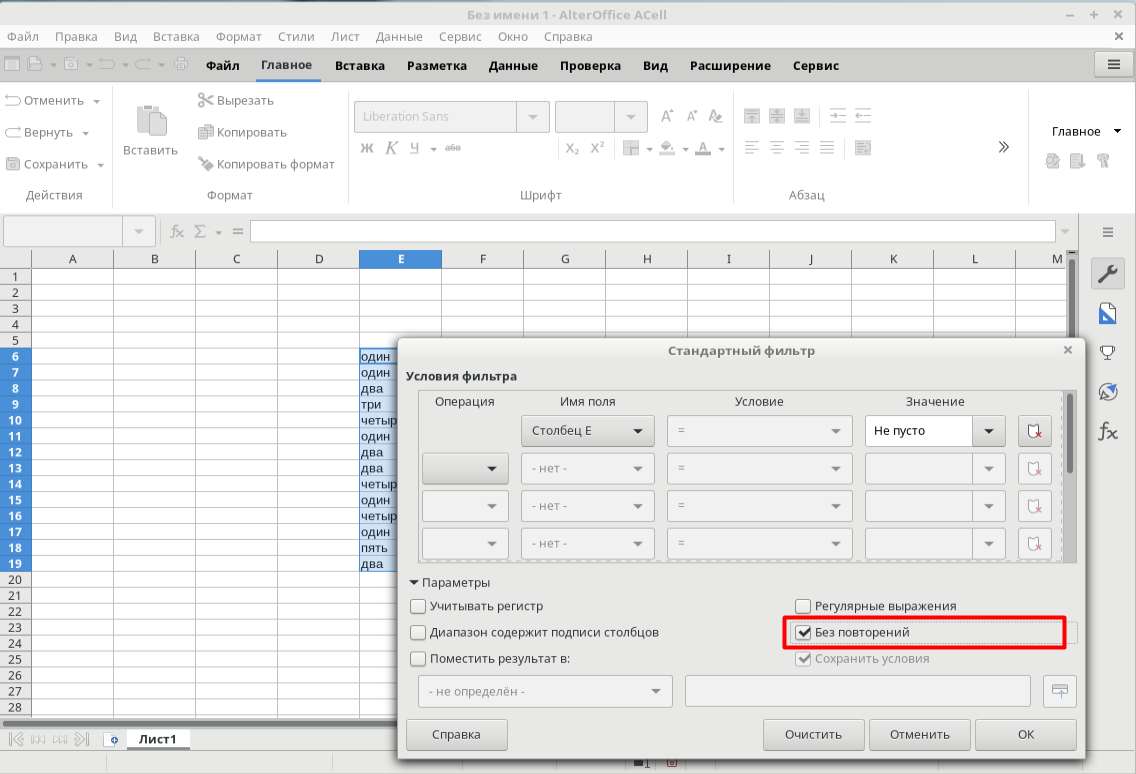The image size is (1136, 774).
Task: Click the shrink range icon in the filter dialog
Action: click(x=1060, y=691)
